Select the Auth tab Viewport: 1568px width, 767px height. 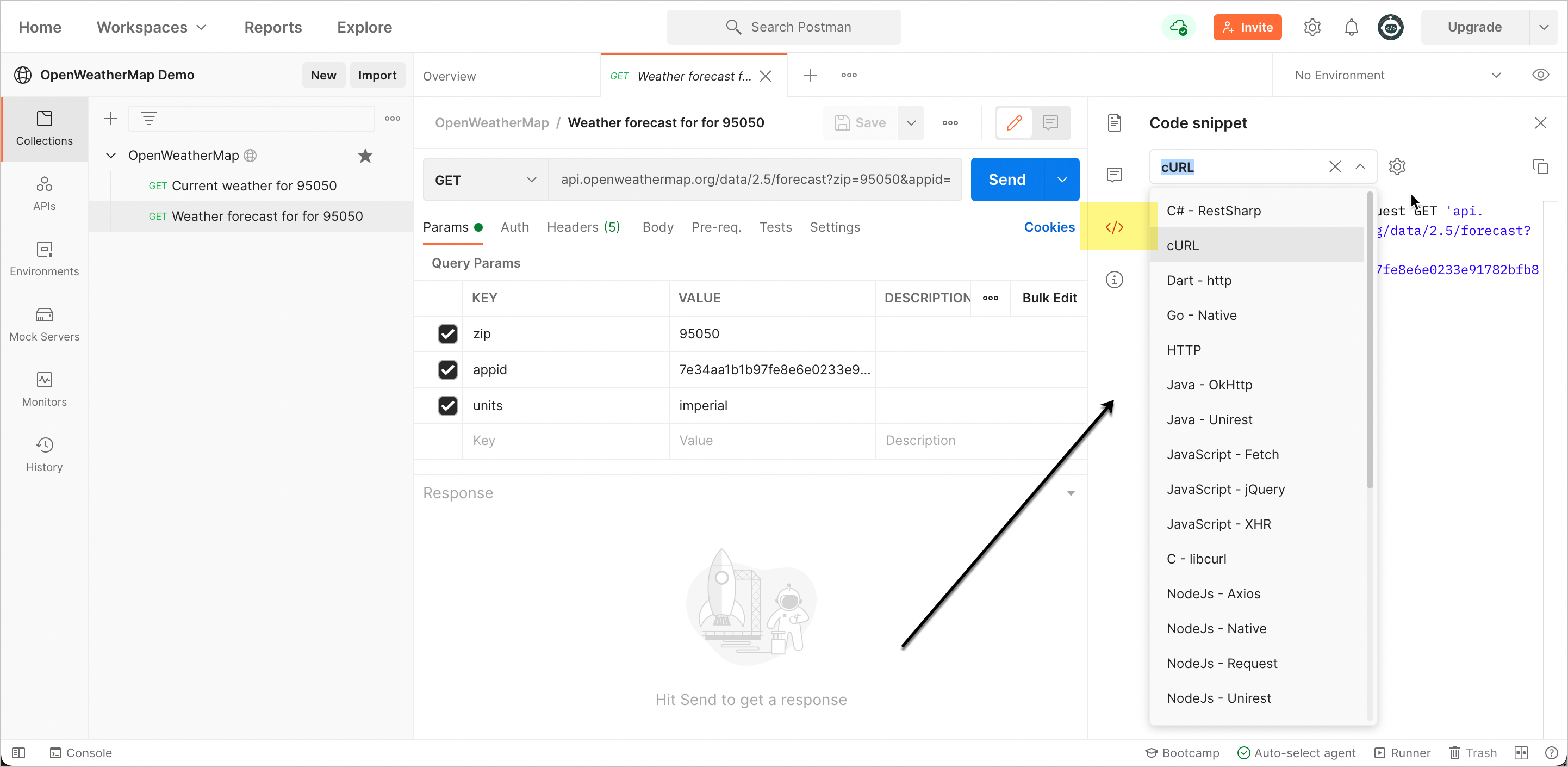tap(514, 227)
